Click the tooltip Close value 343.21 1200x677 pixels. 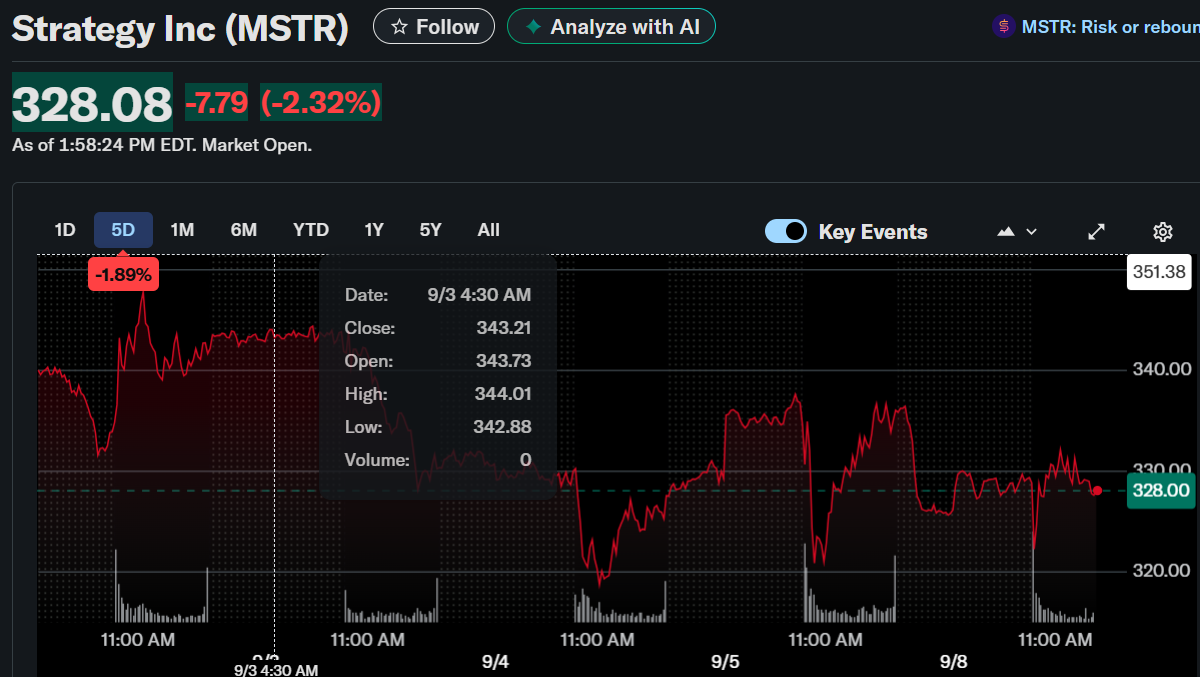504,328
